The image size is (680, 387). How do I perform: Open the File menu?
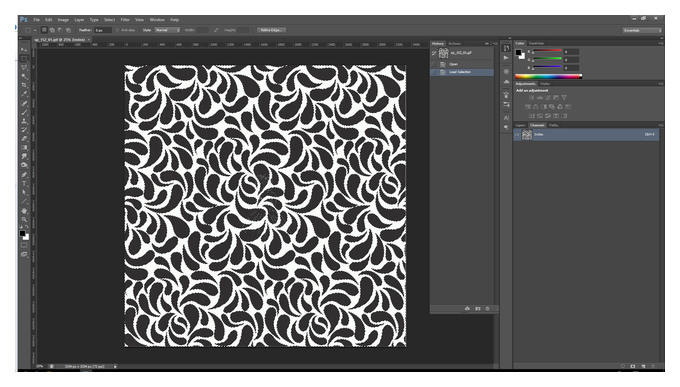click(36, 20)
